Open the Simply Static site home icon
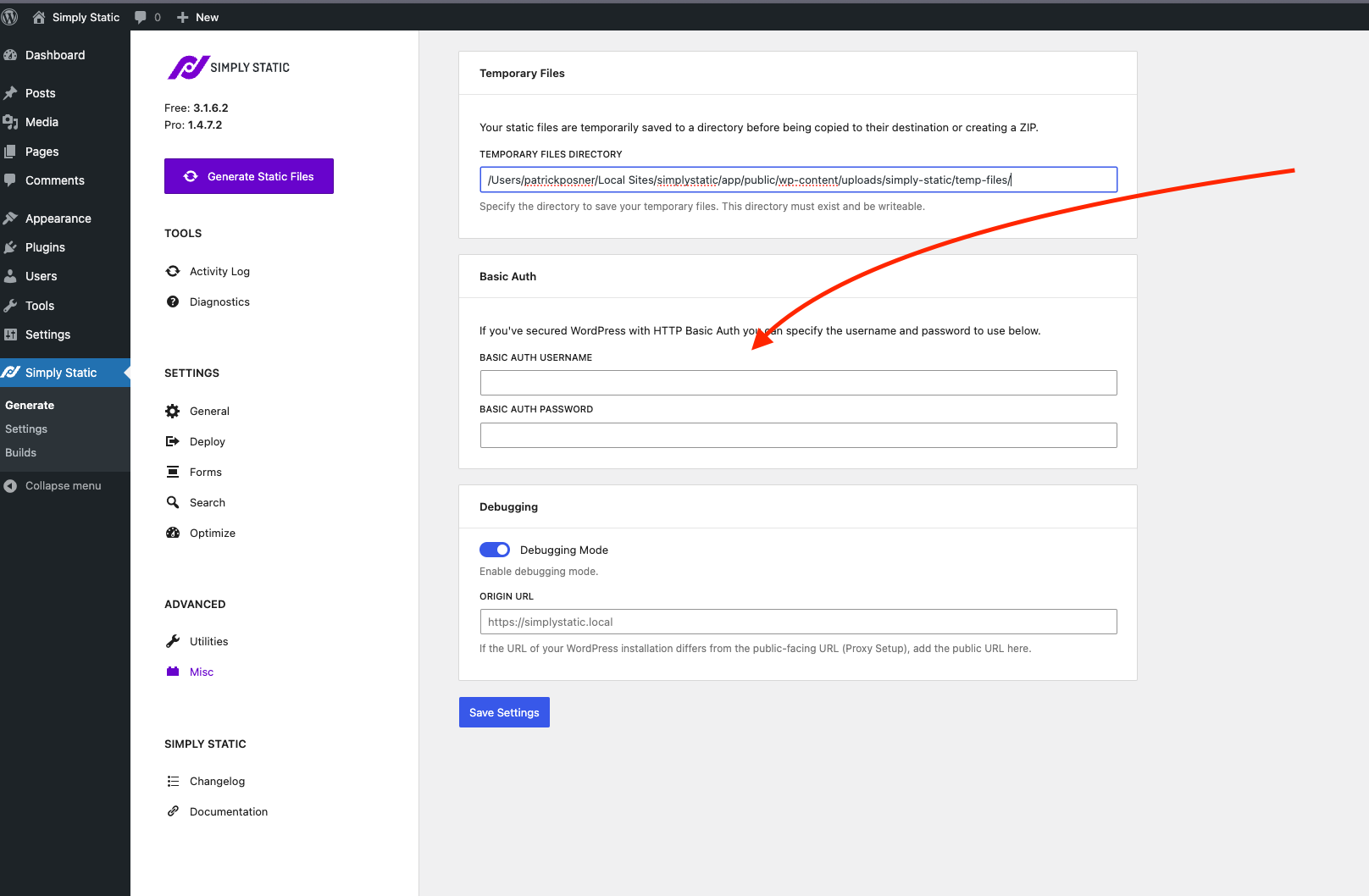Viewport: 1369px width, 896px height. 39,17
